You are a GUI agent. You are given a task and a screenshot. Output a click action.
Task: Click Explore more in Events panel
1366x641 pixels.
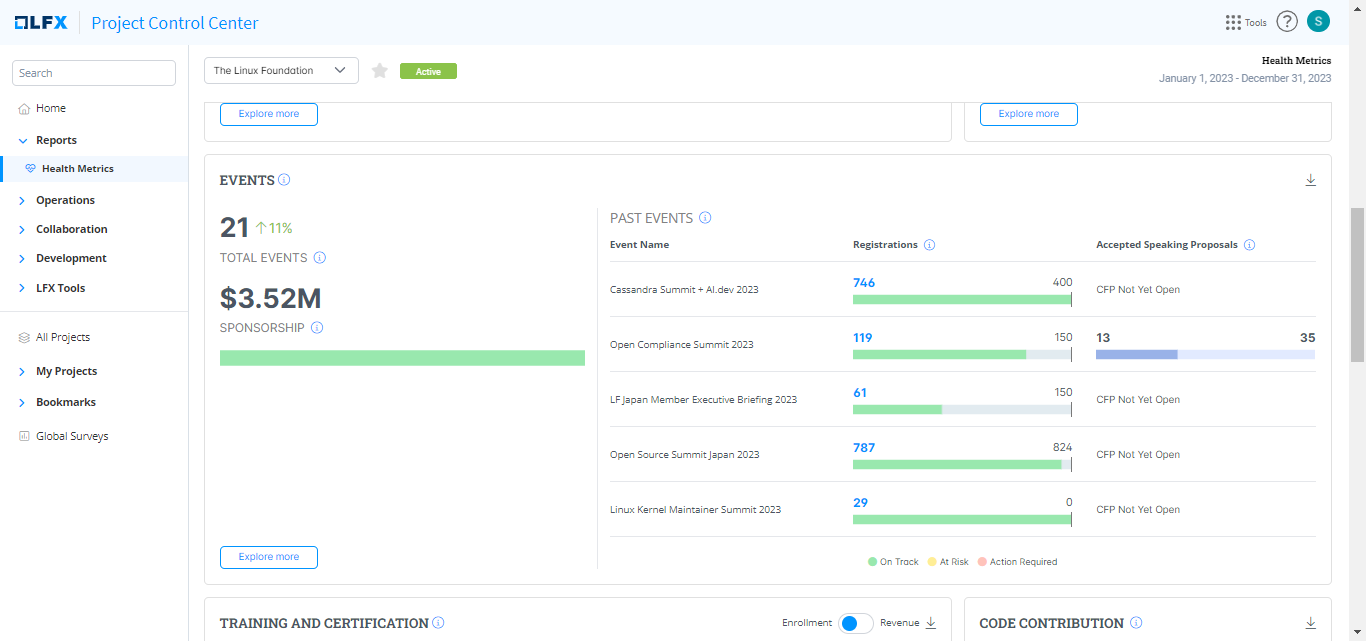[268, 557]
